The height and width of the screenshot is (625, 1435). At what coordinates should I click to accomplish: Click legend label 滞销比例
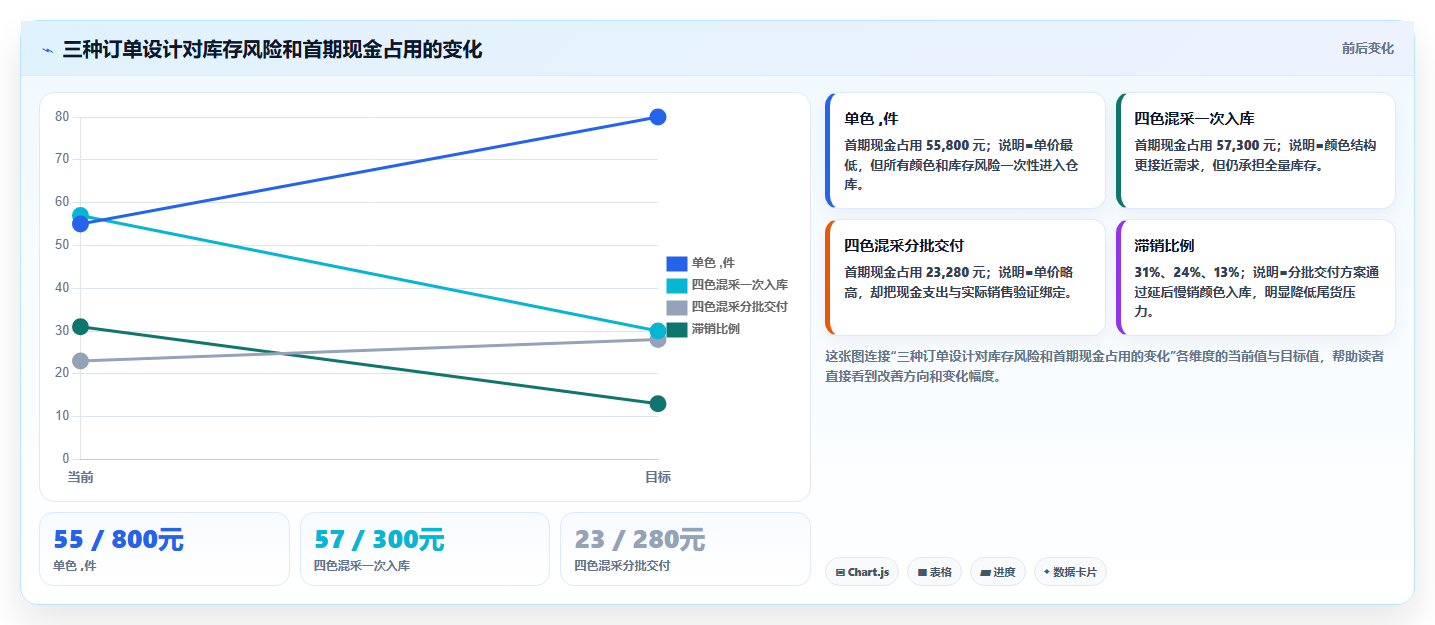tap(715, 329)
